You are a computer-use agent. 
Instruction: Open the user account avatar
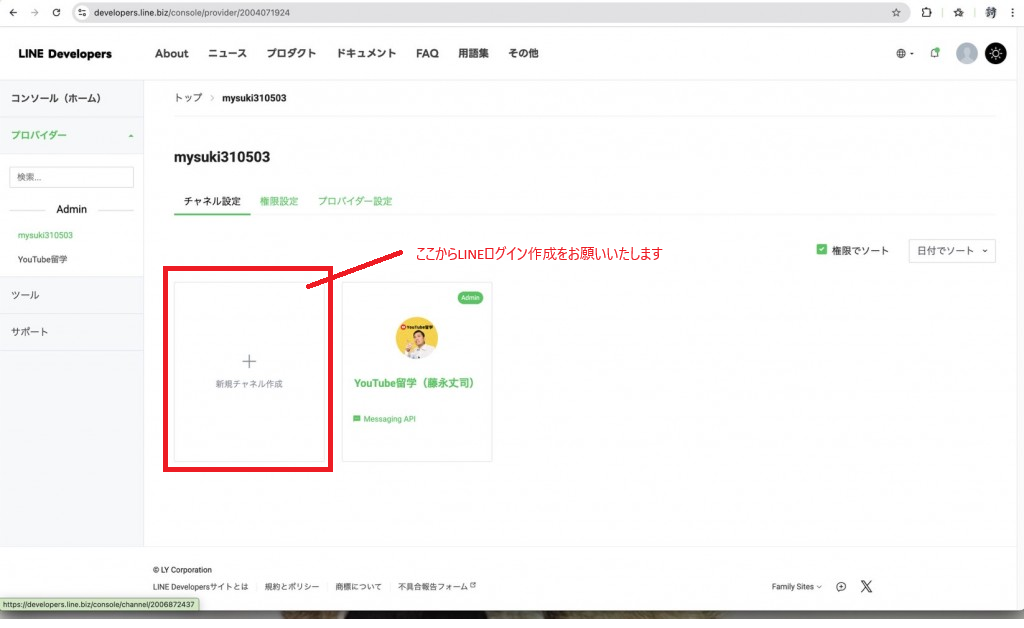point(967,54)
